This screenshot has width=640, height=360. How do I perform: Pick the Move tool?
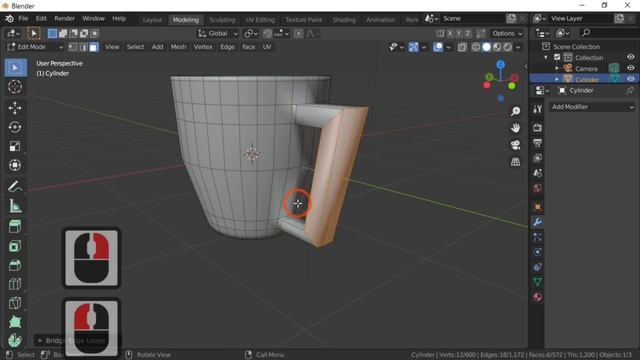pyautogui.click(x=15, y=108)
